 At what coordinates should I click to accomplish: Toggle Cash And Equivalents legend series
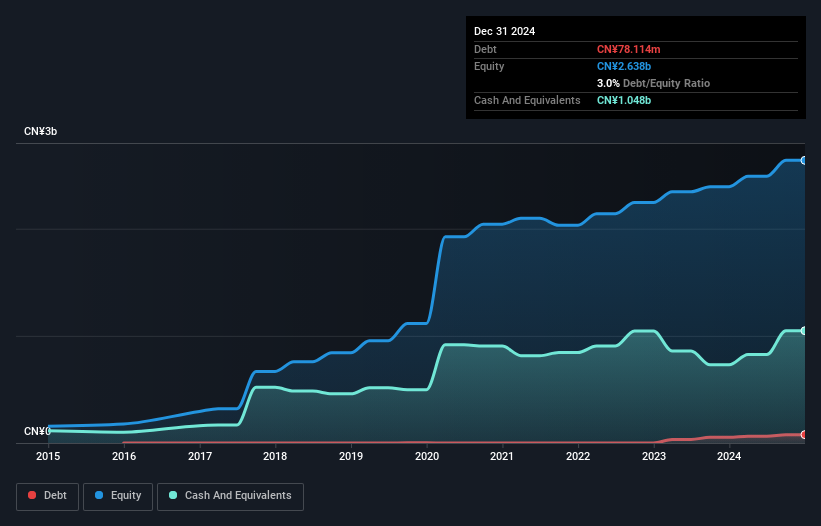230,496
